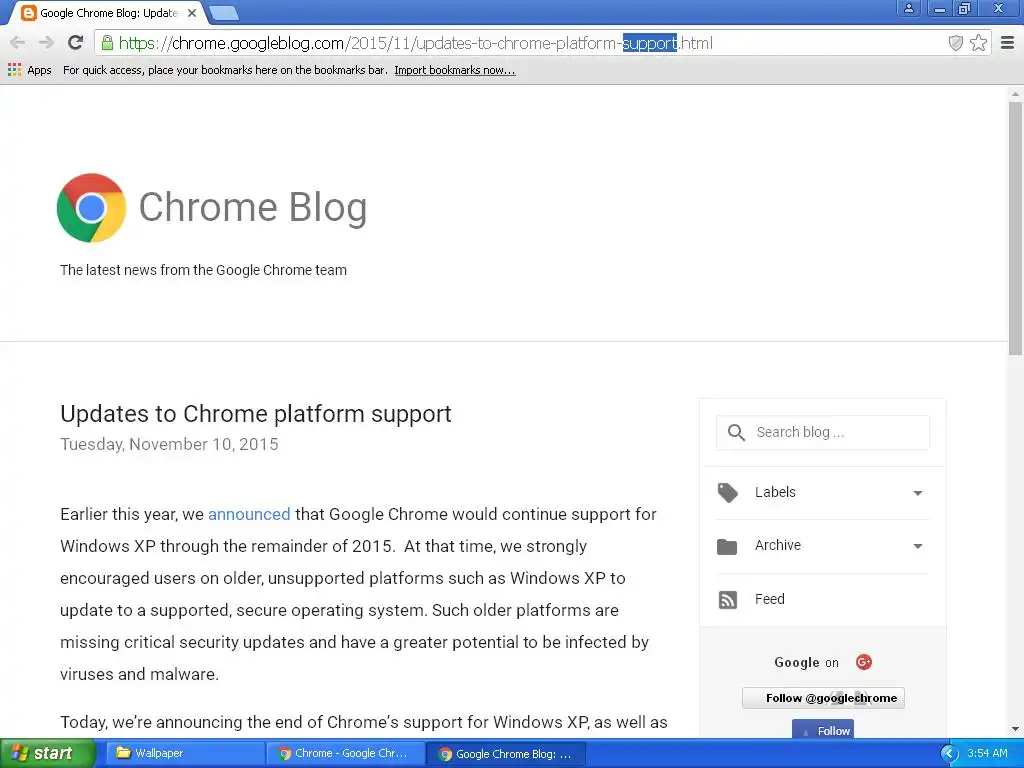Click 'The latest news from the Google Chrome team'
Screen dimensions: 1024x768
[203, 270]
